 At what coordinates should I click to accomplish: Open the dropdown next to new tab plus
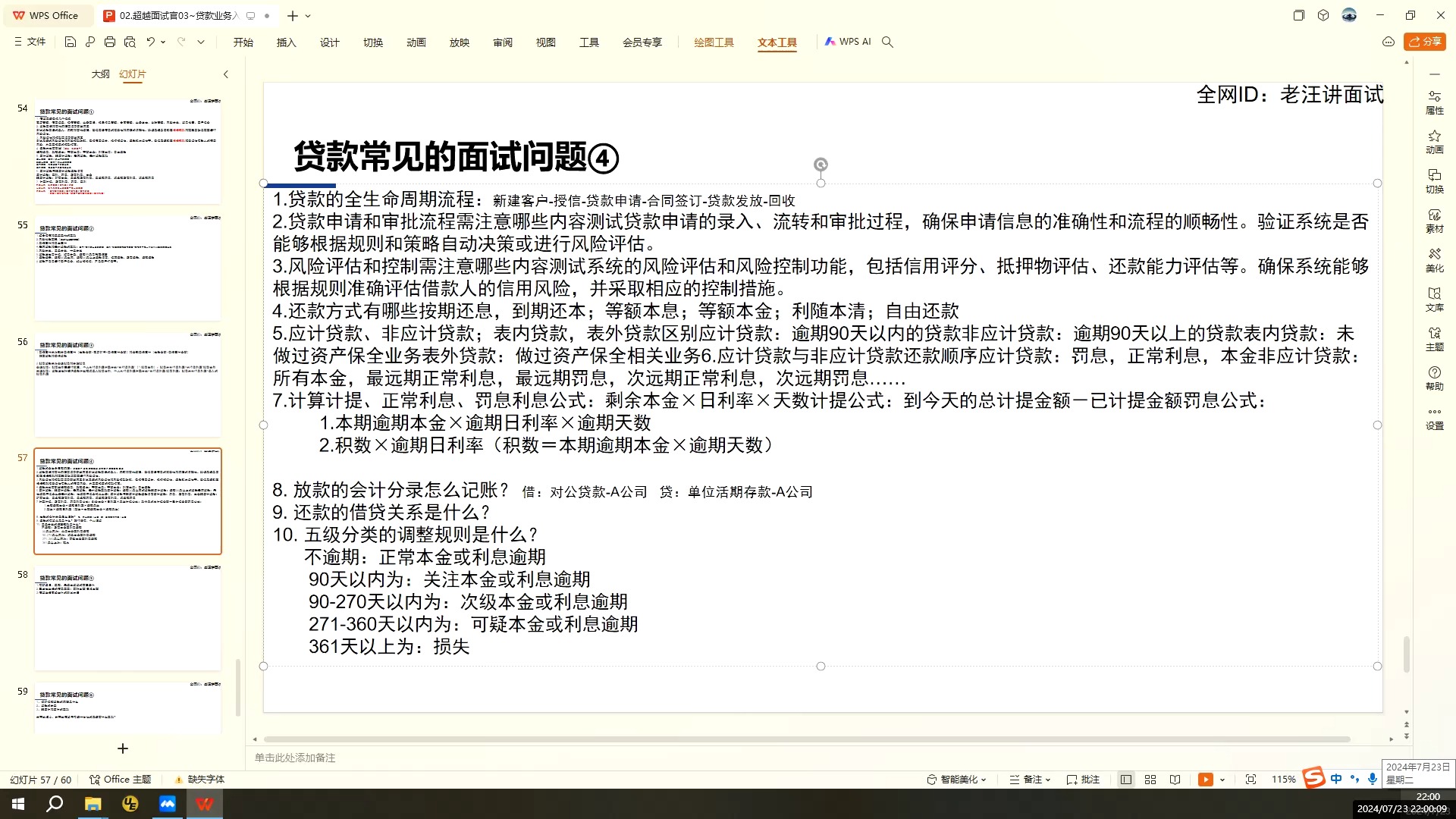point(308,16)
